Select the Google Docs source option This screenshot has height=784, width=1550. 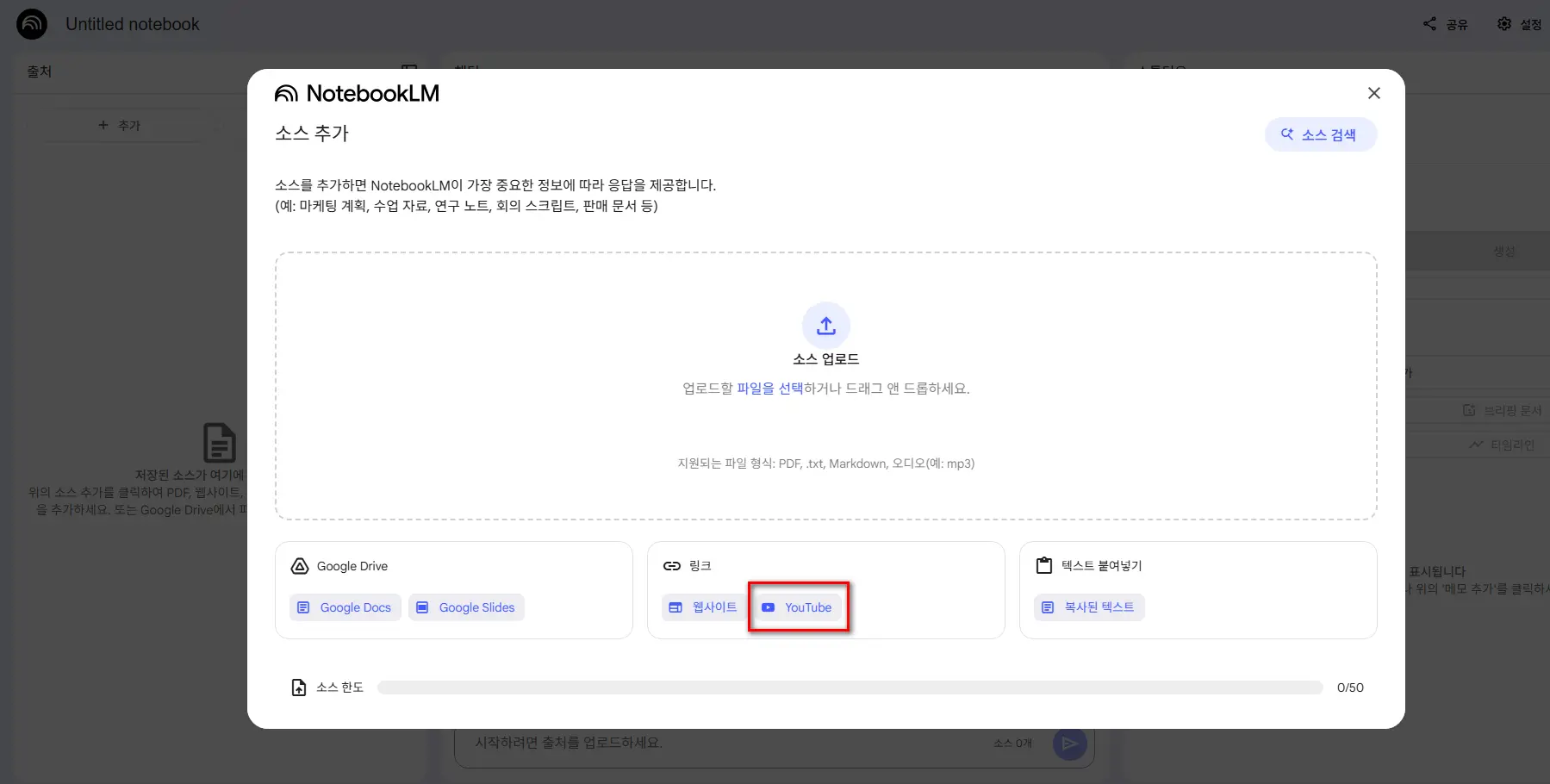345,607
